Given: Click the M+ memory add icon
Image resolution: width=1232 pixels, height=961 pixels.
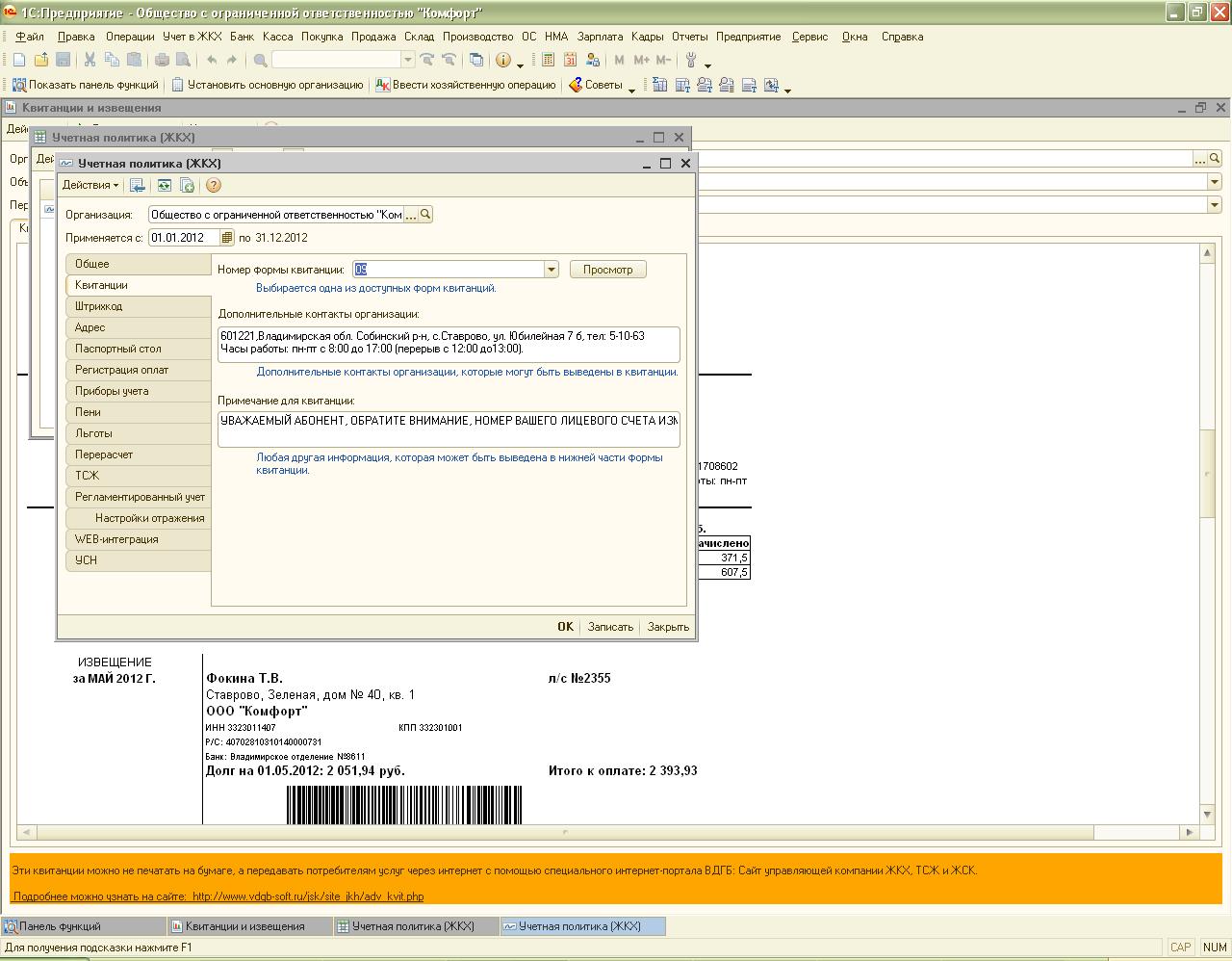Looking at the screenshot, I should [x=641, y=60].
